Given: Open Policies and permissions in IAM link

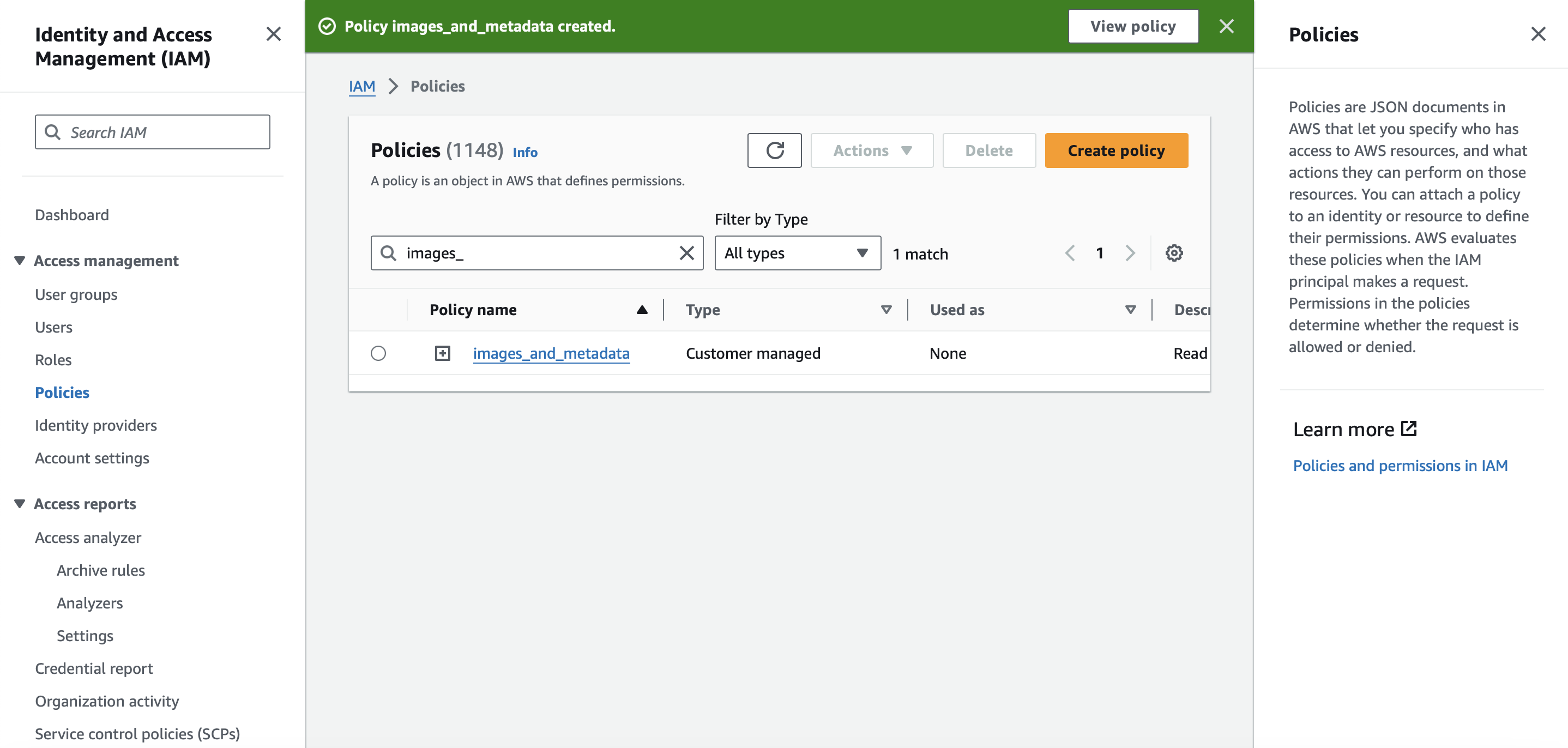Looking at the screenshot, I should [x=1400, y=466].
